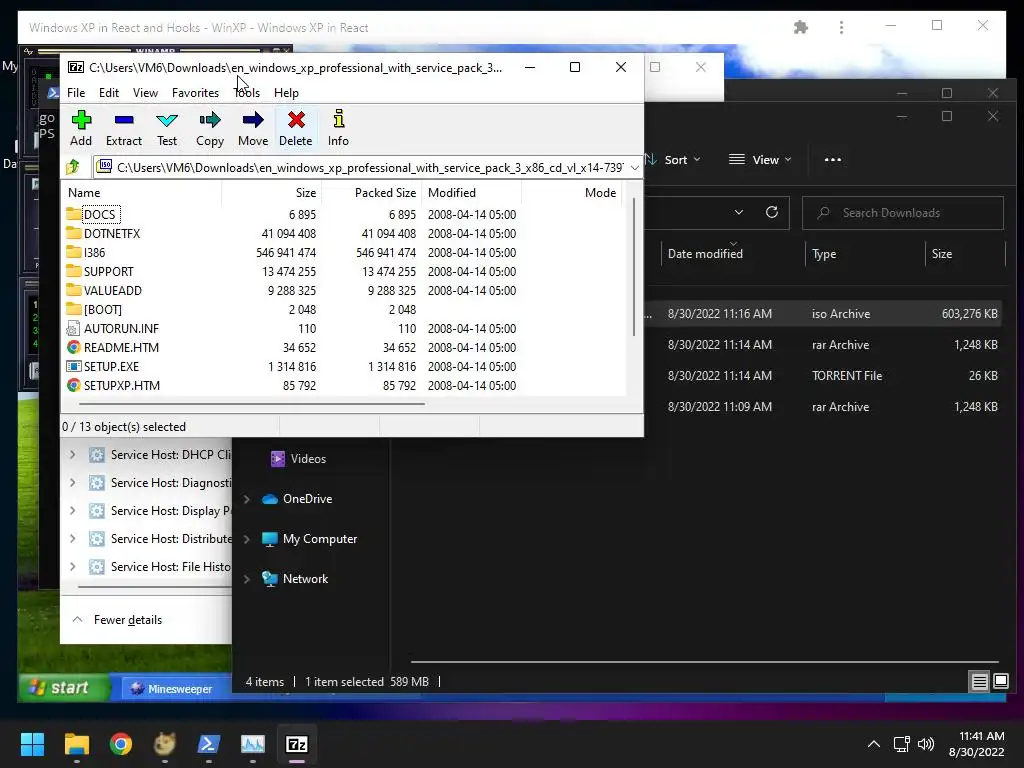
Task: Refresh the Downloads folder view
Action: tap(771, 212)
